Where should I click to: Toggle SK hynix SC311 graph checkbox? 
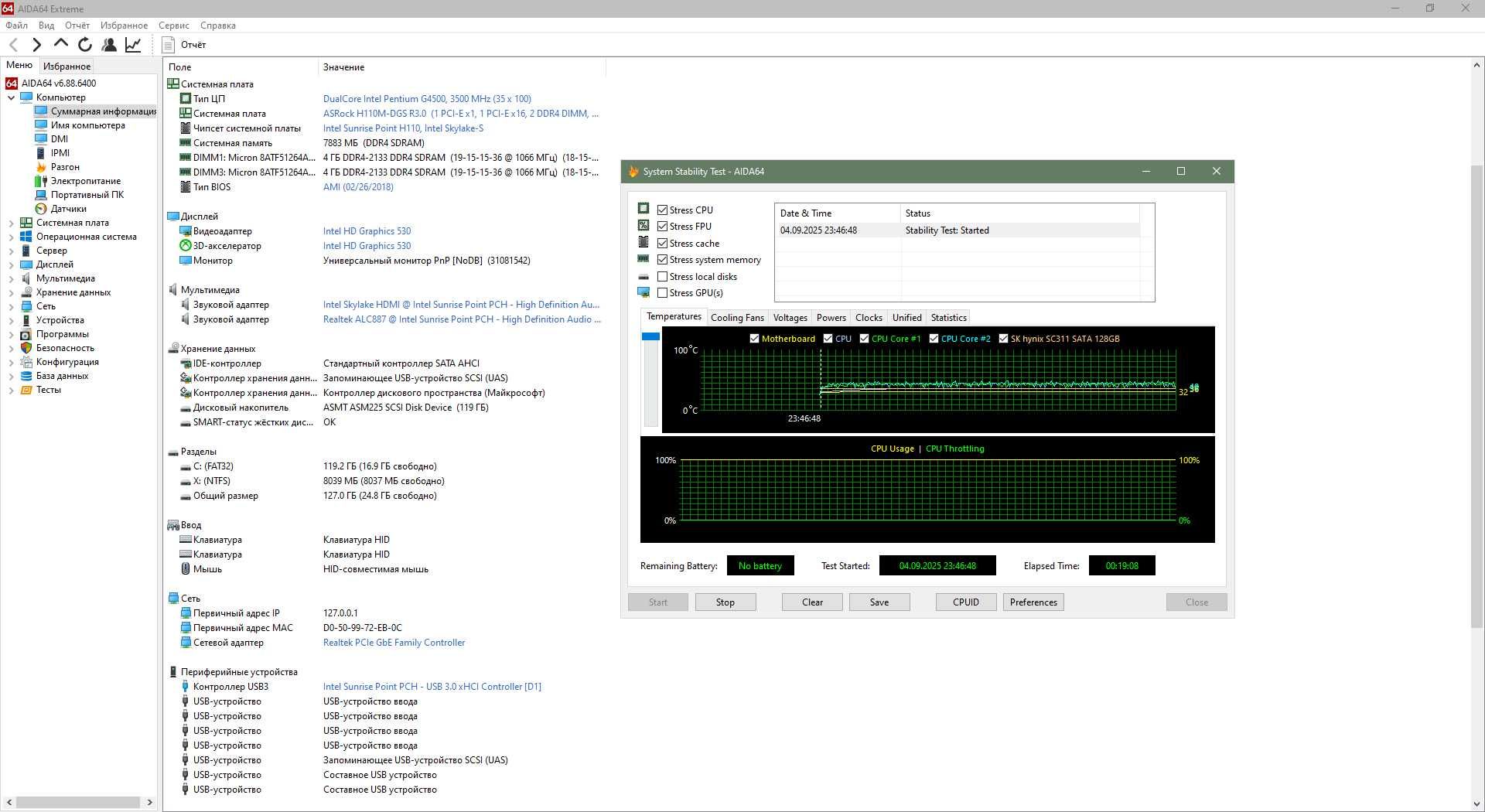click(x=1004, y=339)
